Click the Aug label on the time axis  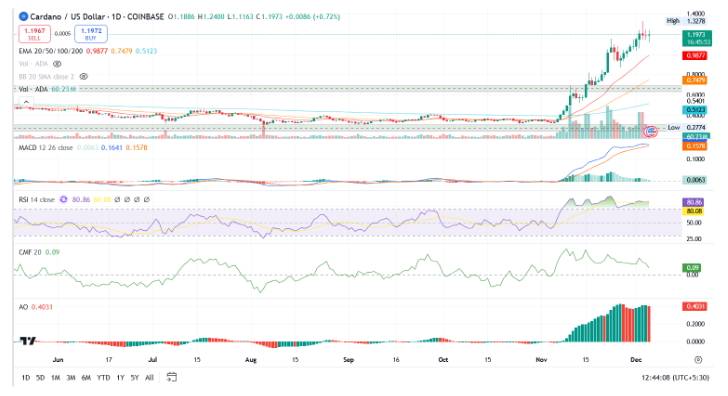click(x=251, y=360)
